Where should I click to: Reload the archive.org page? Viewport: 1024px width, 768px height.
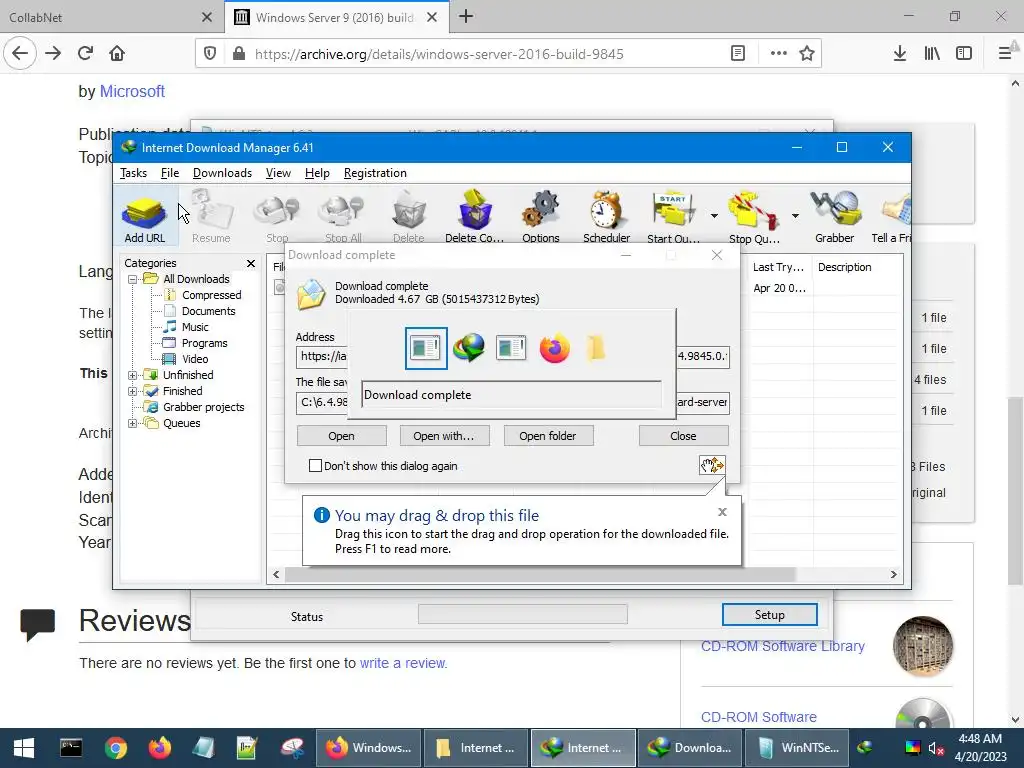click(x=86, y=54)
